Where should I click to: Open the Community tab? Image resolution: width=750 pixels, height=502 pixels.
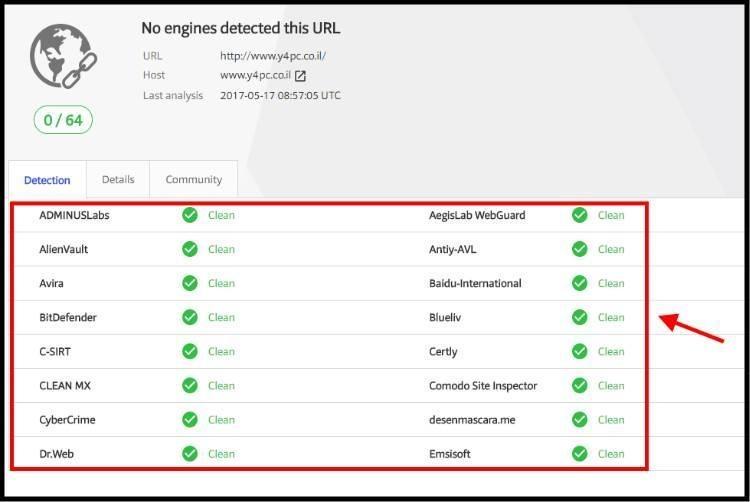(194, 179)
